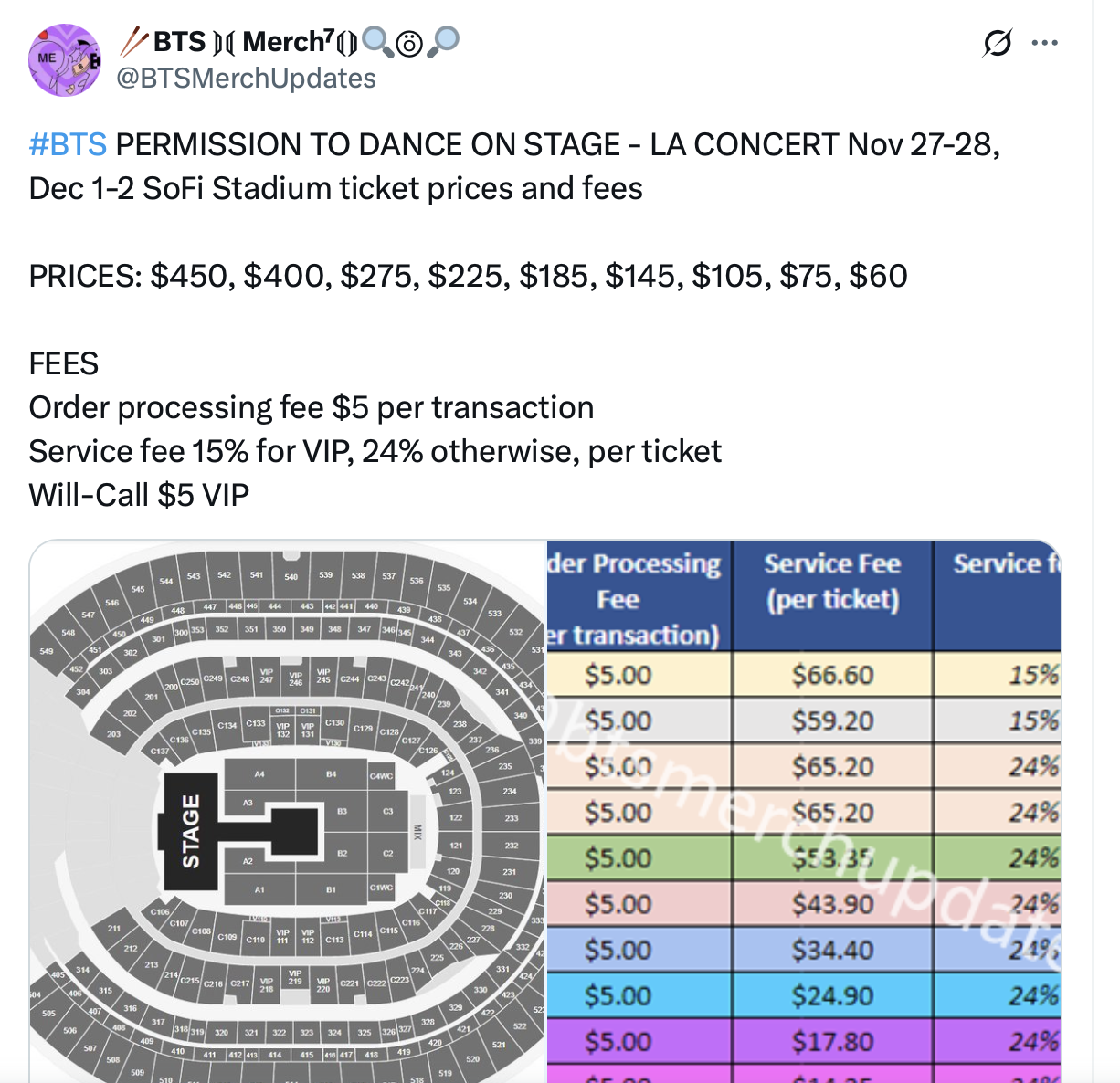
Task: Select floor section C3 on the map
Action: 388,811
